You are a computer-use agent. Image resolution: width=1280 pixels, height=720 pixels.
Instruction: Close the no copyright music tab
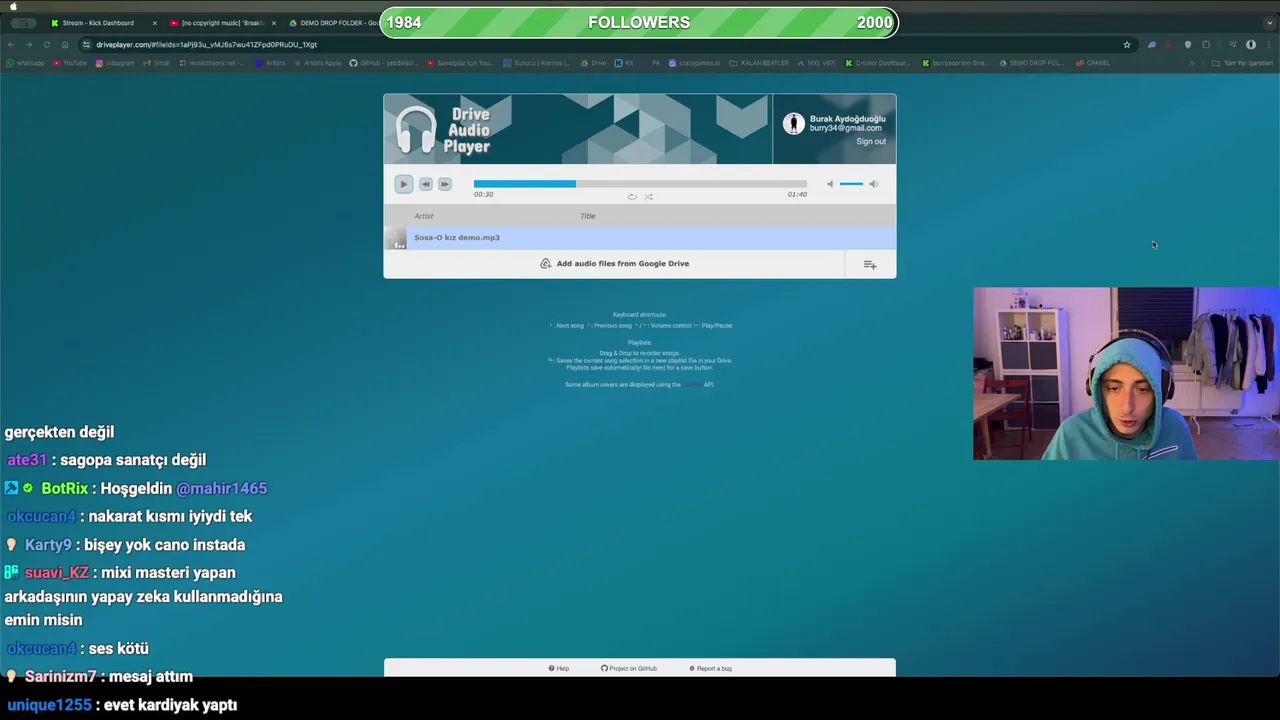click(273, 23)
